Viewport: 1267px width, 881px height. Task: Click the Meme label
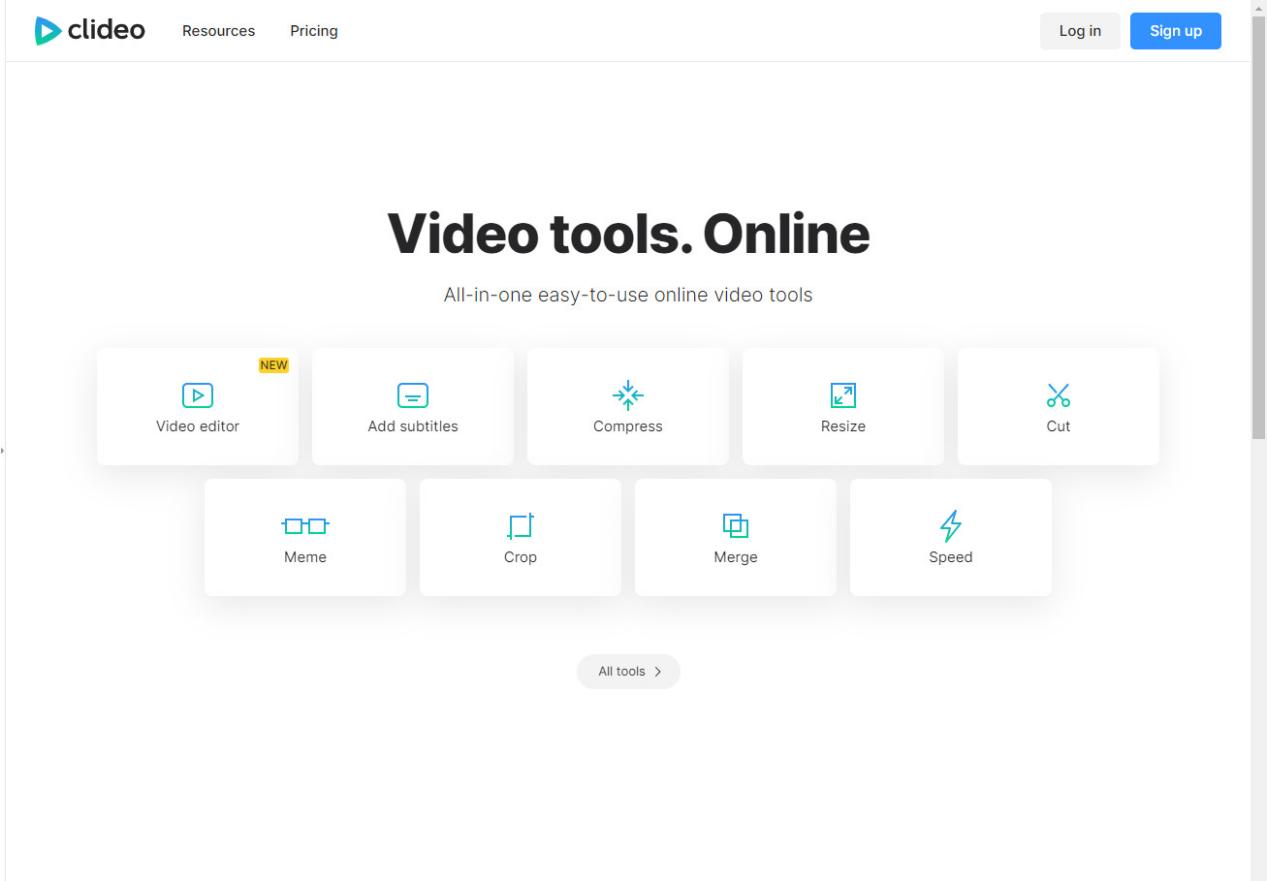click(305, 558)
